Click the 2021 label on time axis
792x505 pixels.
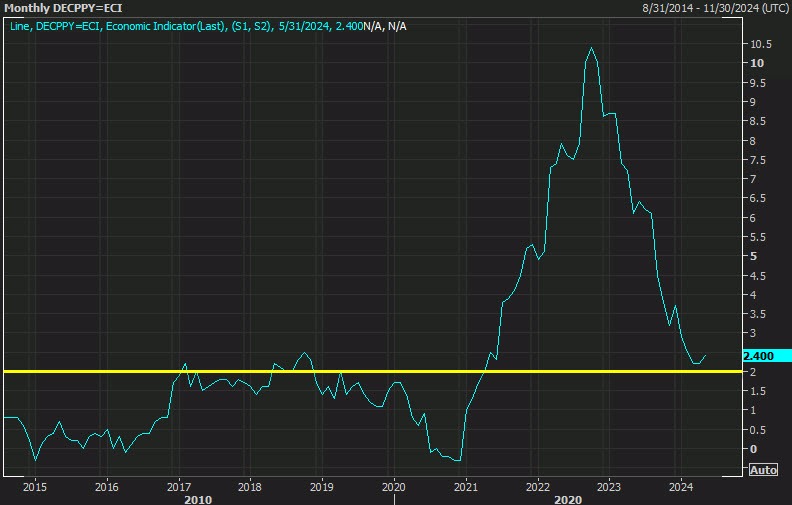click(465, 487)
